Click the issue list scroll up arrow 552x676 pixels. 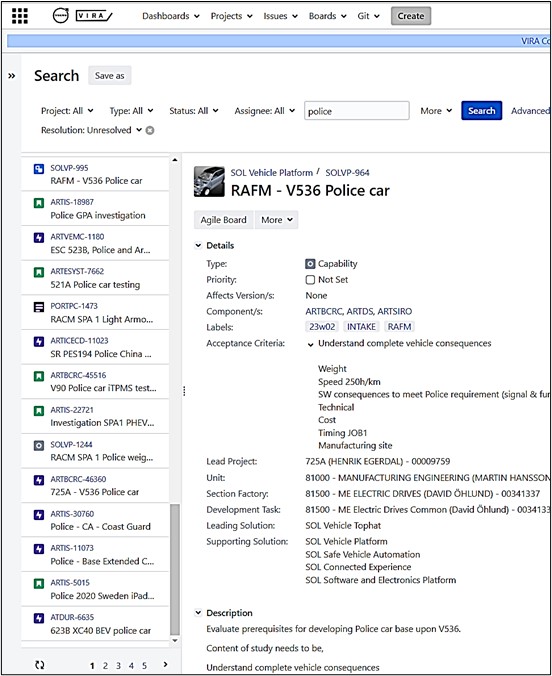(x=175, y=160)
